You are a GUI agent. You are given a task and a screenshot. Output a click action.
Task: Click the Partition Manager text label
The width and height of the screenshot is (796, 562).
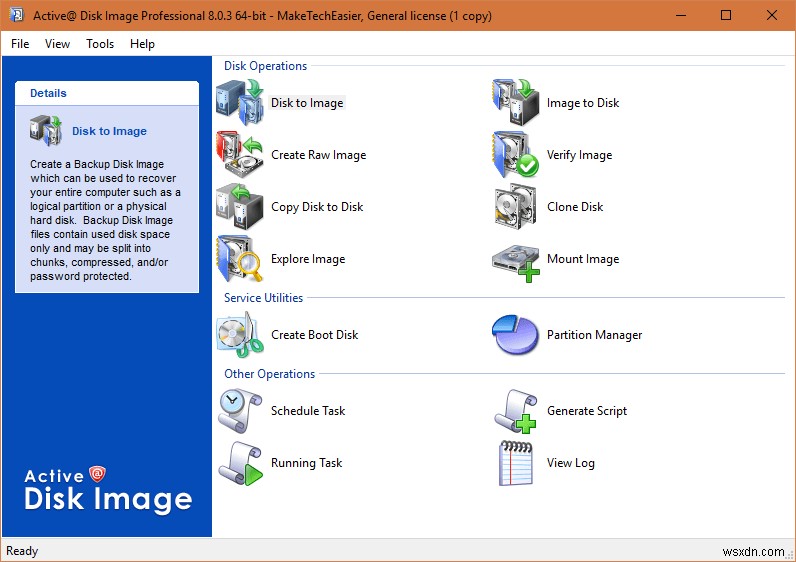(x=594, y=335)
